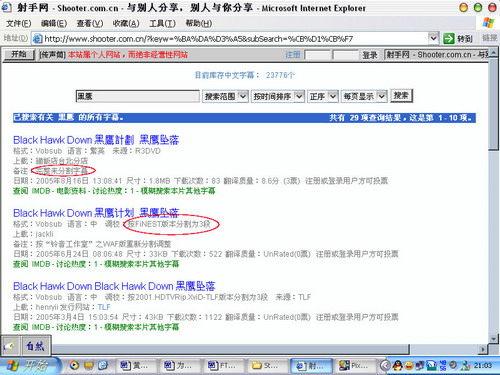Screen dimensions: 500x375
Task: Switch to the '赏...' Word taskbar window
Action: 136,366
